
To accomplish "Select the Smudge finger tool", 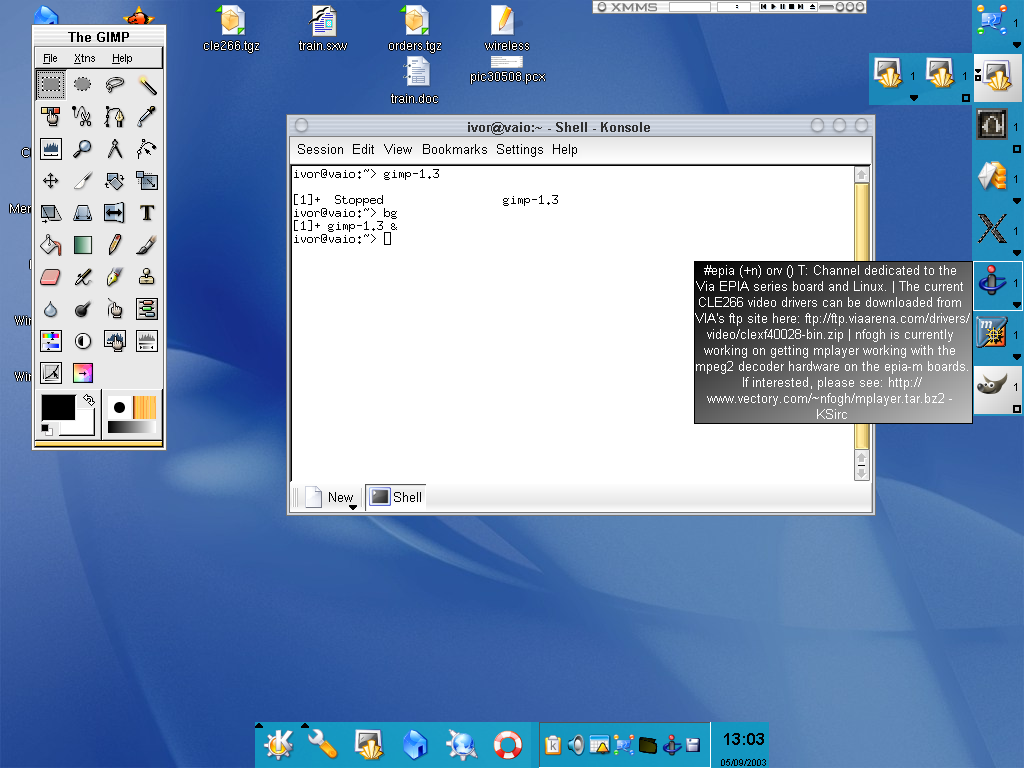I will coord(114,308).
